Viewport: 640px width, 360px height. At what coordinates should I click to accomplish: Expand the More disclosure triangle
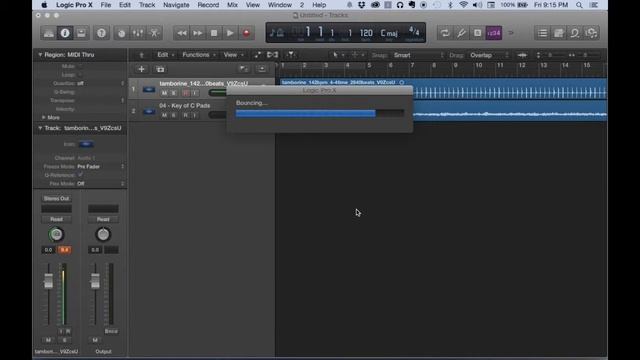[43, 117]
